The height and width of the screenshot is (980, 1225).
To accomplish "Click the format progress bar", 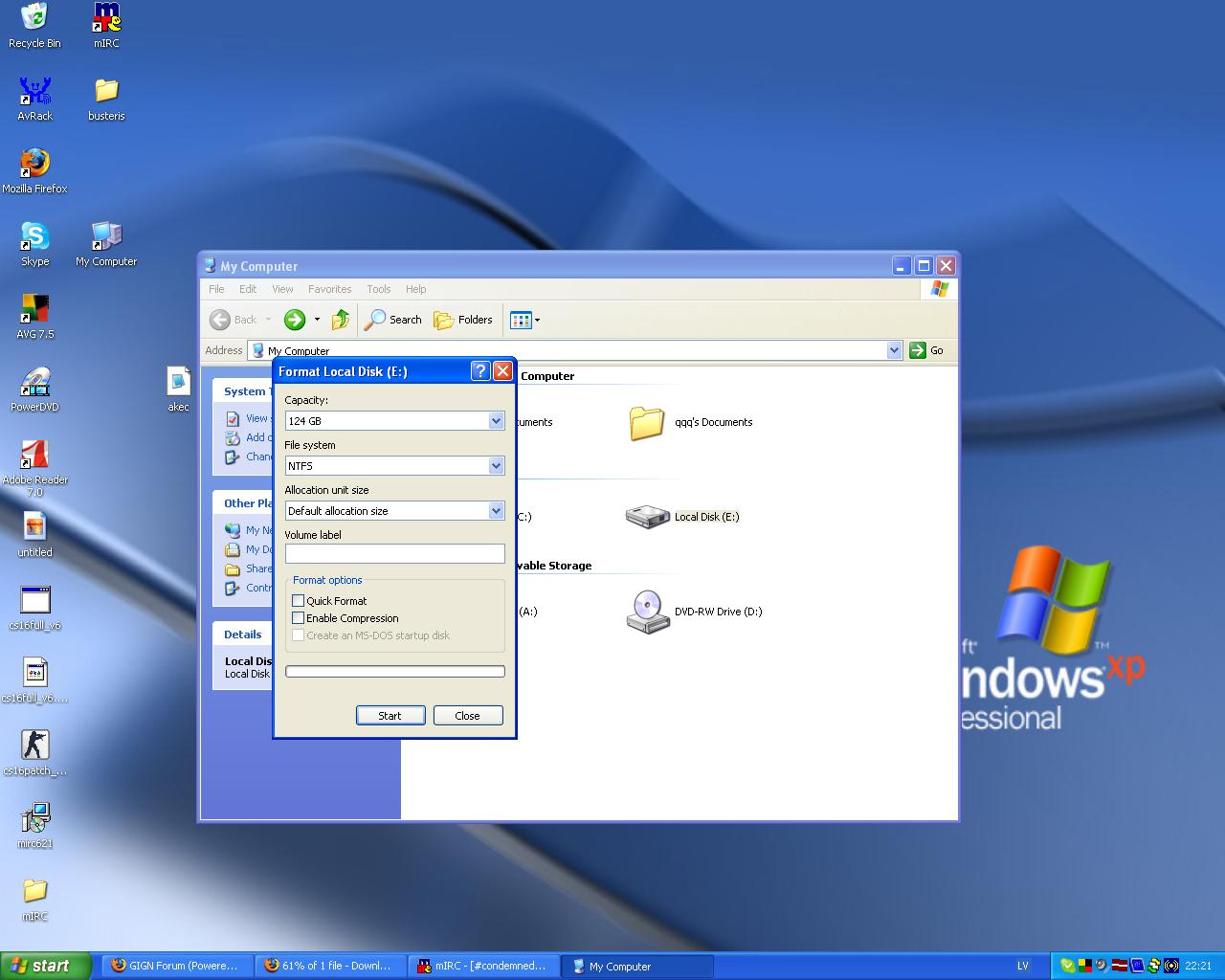I will point(394,671).
